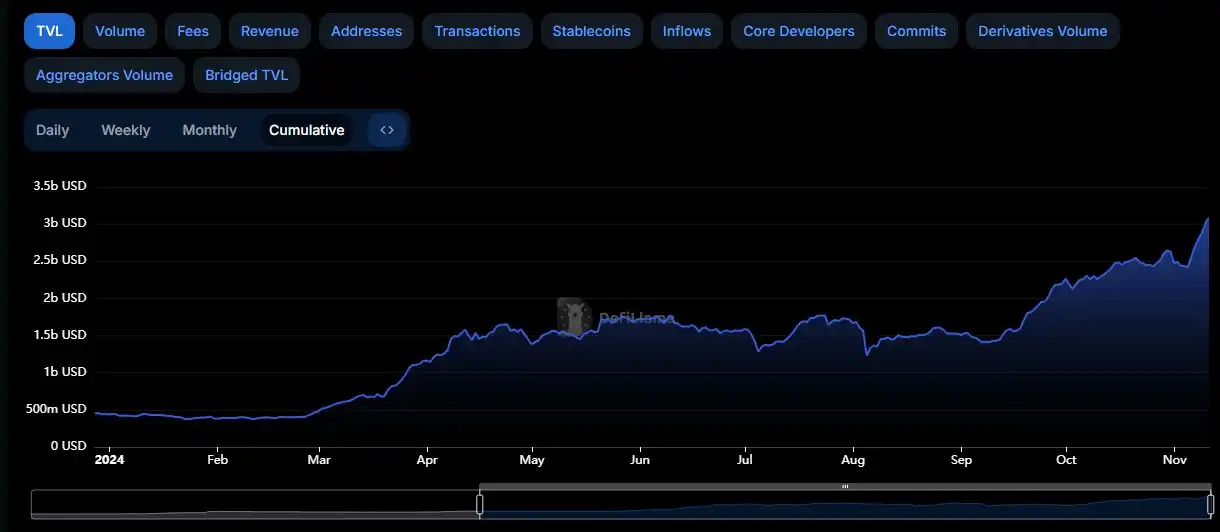Click the chart peak near November
This screenshot has width=1220, height=532.
(x=1207, y=219)
